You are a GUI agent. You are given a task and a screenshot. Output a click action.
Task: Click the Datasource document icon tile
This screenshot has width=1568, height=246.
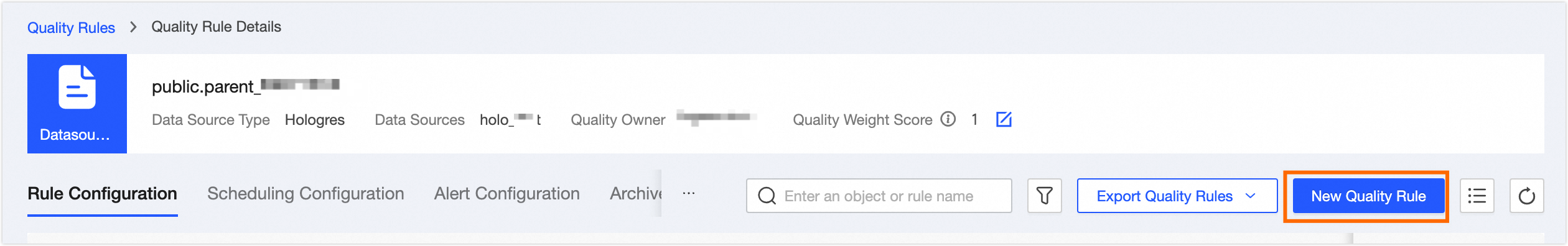(77, 104)
